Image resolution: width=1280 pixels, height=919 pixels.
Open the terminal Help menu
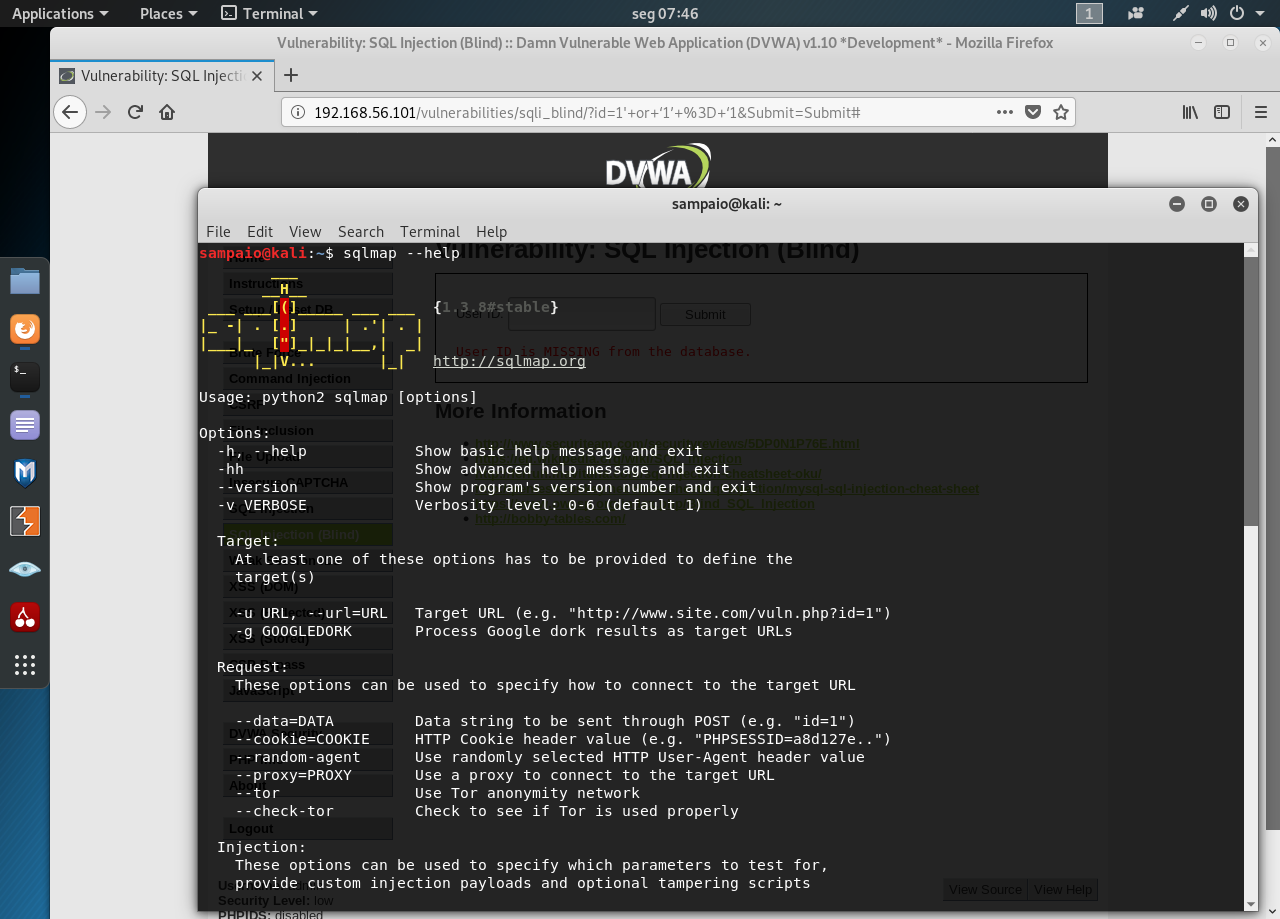pos(491,231)
